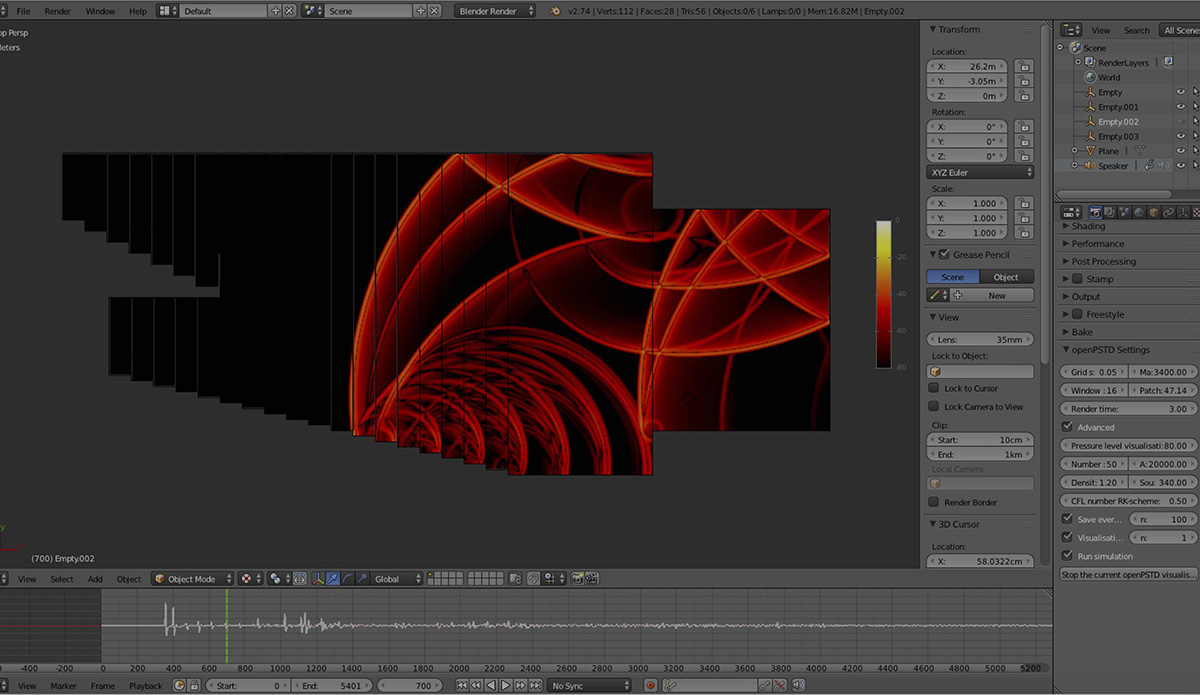Viewport: 1200px width, 695px height.
Task: Click the Lens 35mm field
Action: 980,340
